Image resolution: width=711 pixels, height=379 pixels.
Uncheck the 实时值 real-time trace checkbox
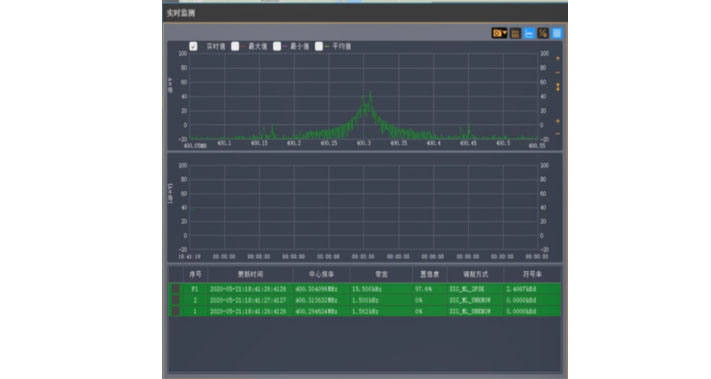tap(193, 46)
